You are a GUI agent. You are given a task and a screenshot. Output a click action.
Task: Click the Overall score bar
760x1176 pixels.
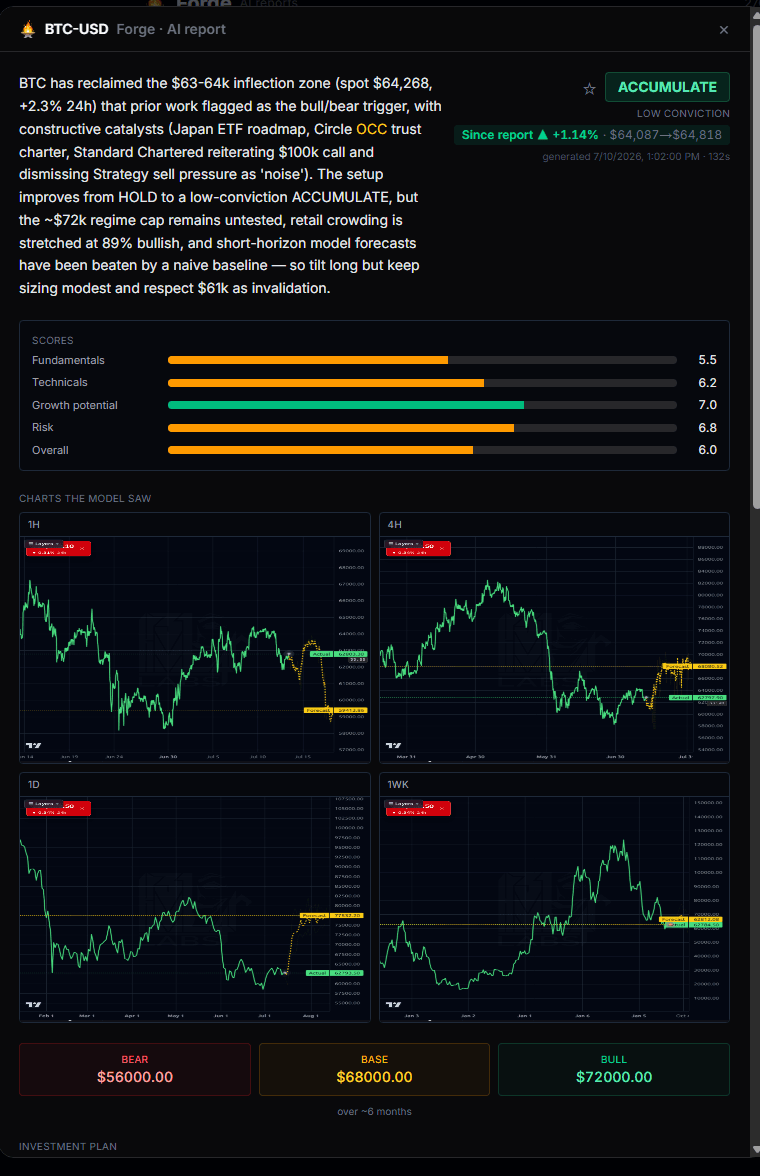click(x=422, y=450)
